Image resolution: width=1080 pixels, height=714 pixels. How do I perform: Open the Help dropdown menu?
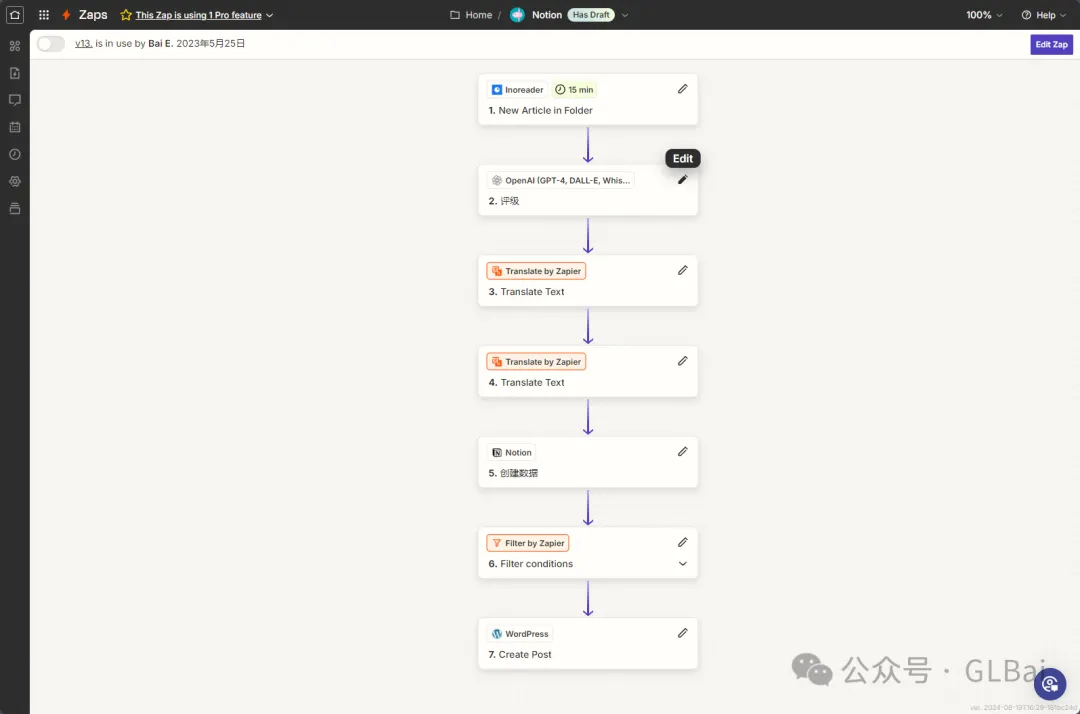coord(1043,14)
